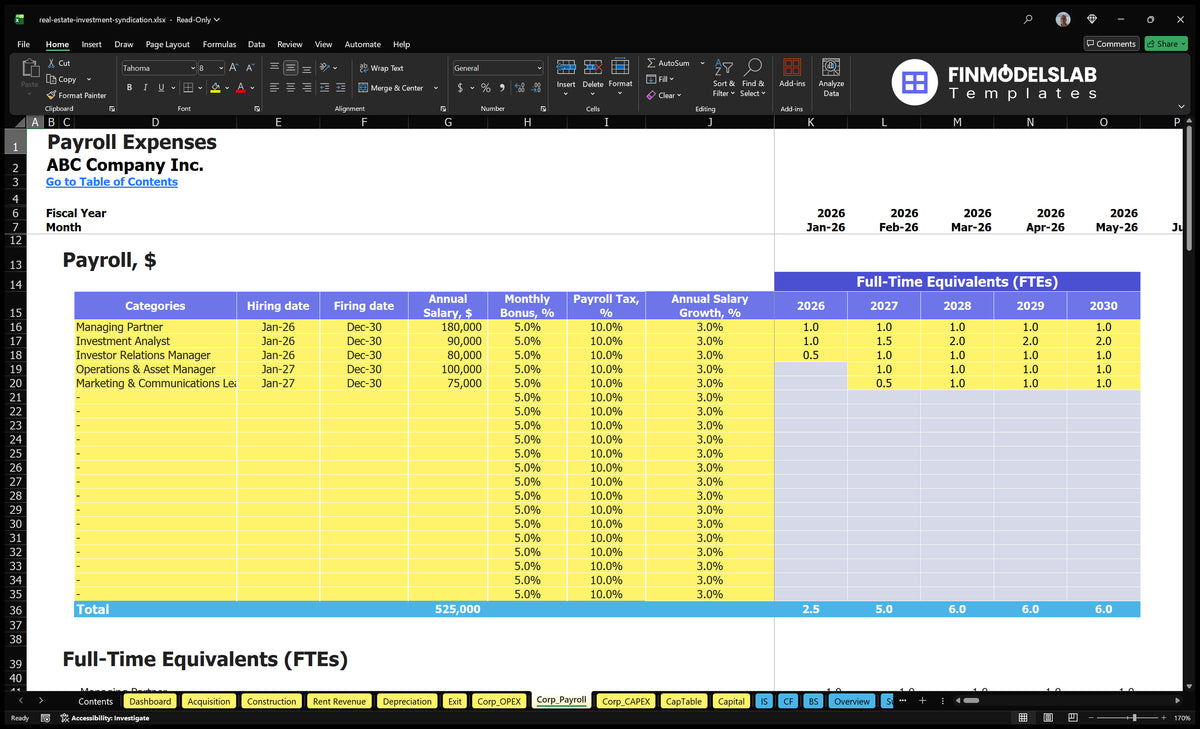
Task: Open the Merge & Center dropdown arrow
Action: tap(436, 88)
